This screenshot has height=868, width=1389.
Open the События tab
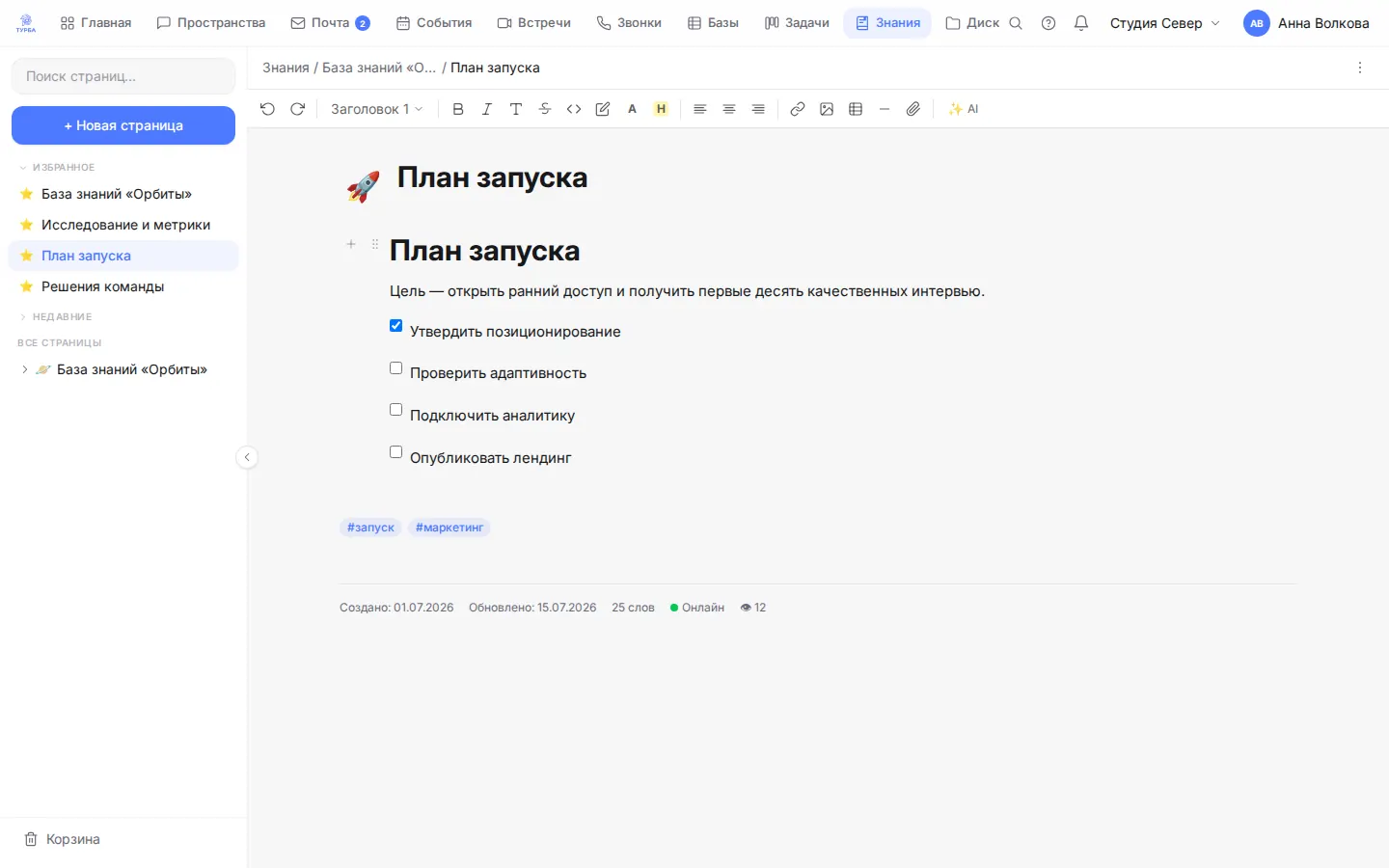[434, 23]
